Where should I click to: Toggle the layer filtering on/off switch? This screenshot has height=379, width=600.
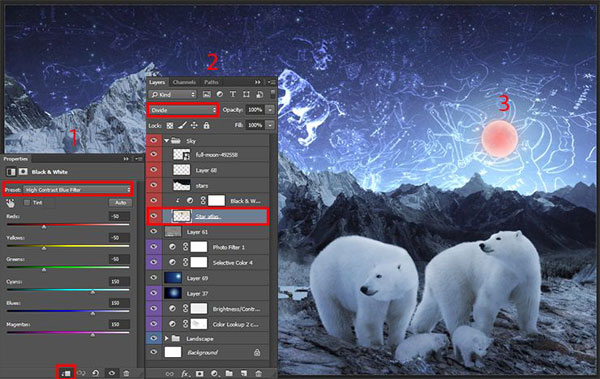click(272, 94)
